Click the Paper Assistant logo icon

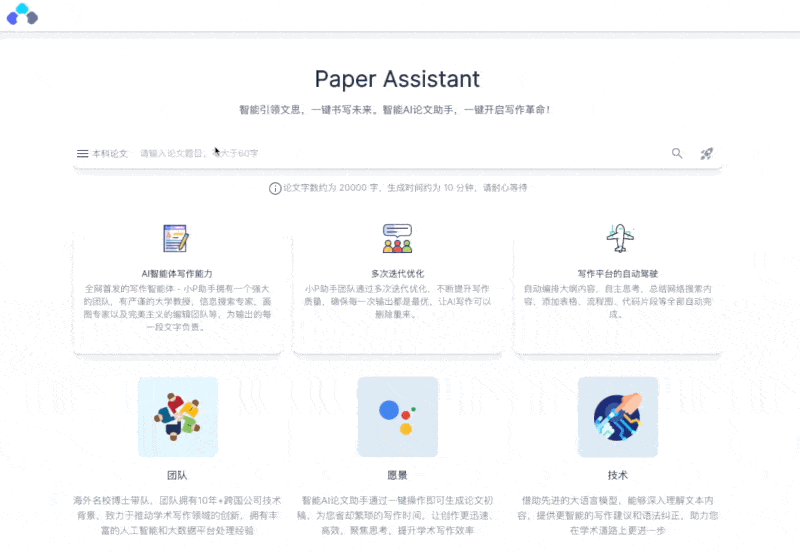point(22,14)
